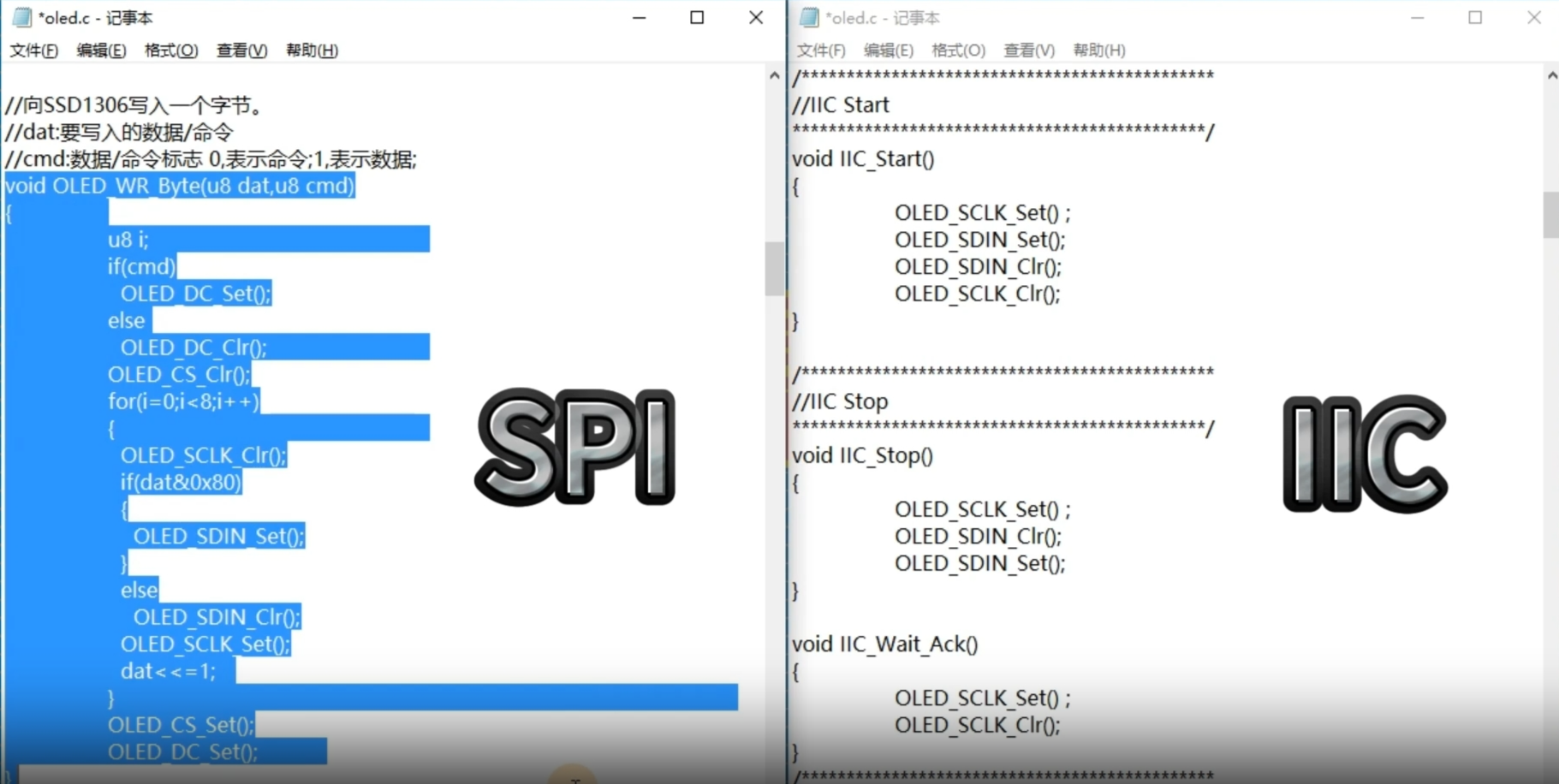
Task: Click 'OLED_SDIN_Clr();' inside IIC_Stop
Action: 979,536
